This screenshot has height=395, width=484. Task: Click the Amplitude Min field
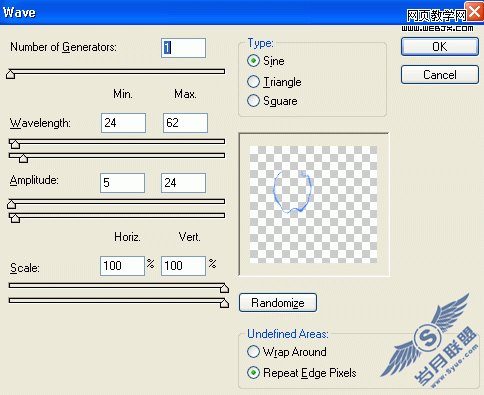[x=122, y=183]
